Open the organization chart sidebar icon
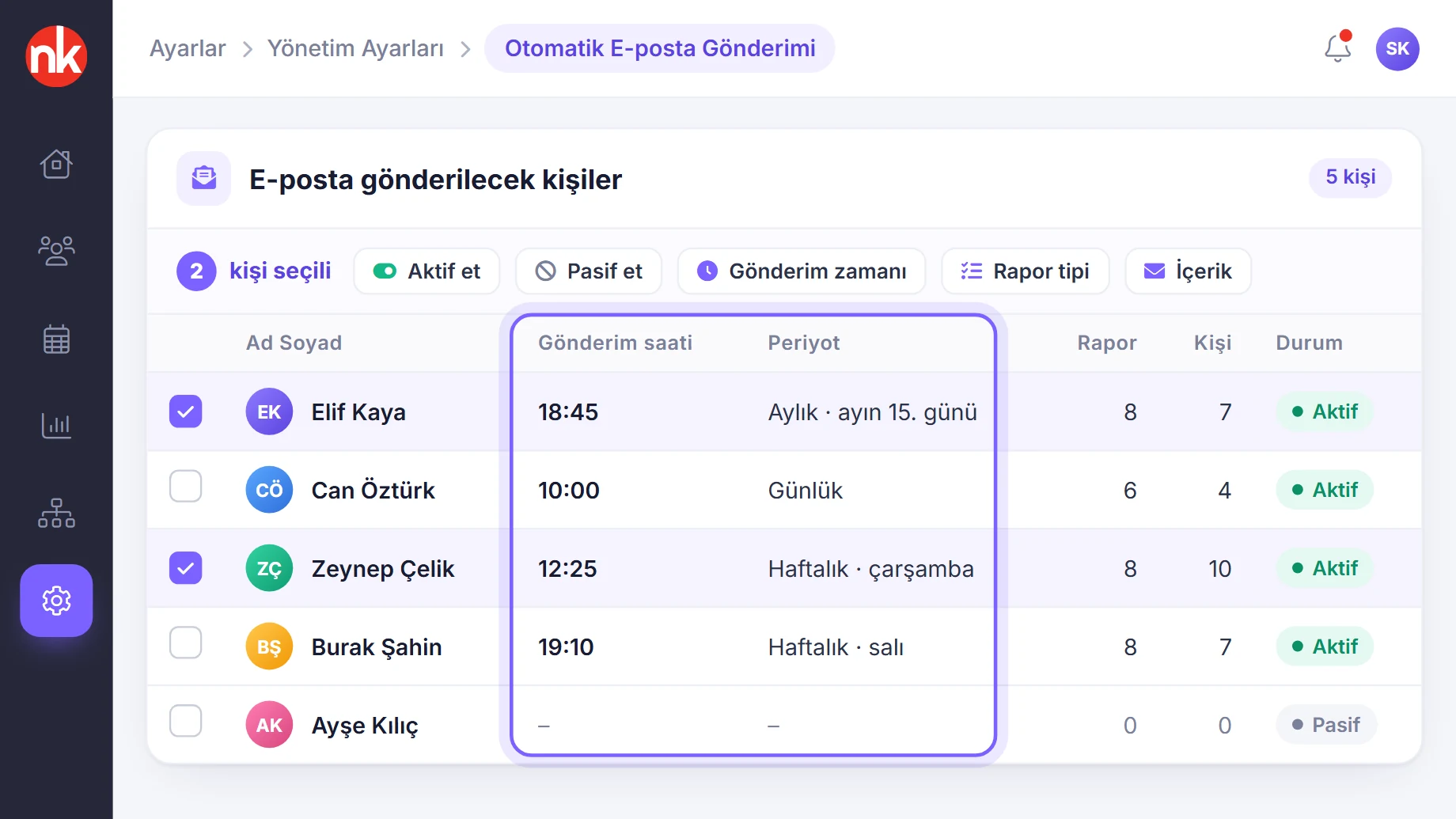The width and height of the screenshot is (1456, 819). pos(56,513)
